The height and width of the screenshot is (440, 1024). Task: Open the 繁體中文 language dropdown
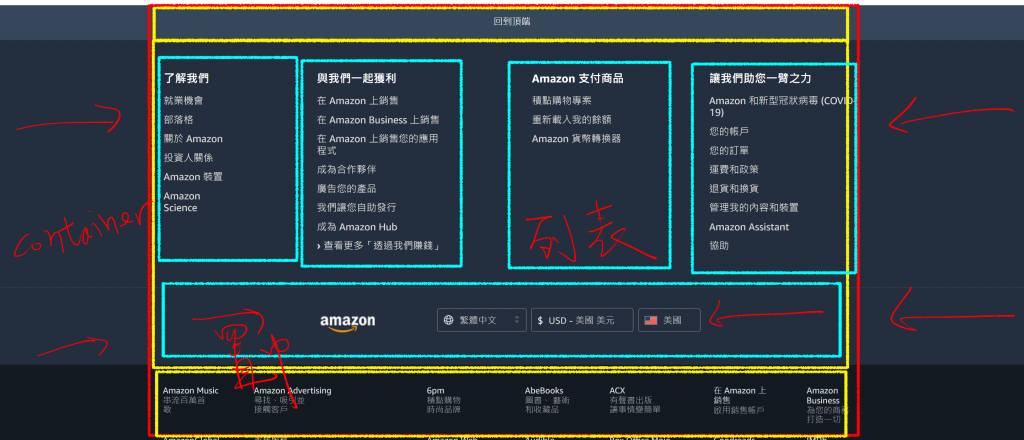tap(481, 321)
